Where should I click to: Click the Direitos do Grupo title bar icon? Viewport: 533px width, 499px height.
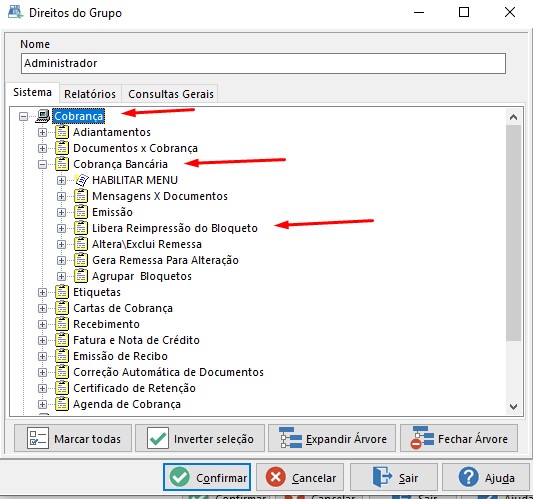(15, 12)
